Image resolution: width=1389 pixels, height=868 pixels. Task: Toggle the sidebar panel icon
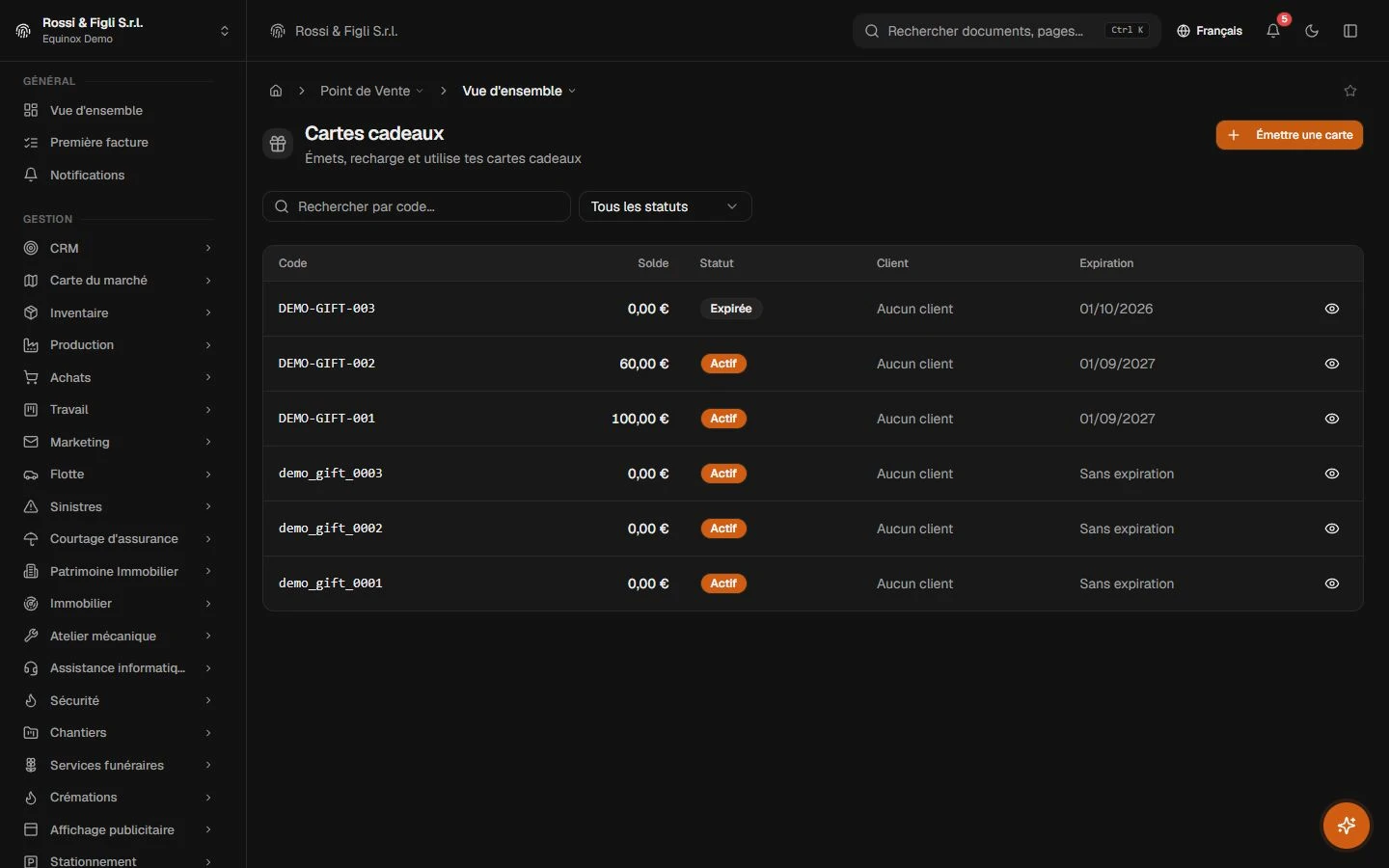pyautogui.click(x=1350, y=31)
